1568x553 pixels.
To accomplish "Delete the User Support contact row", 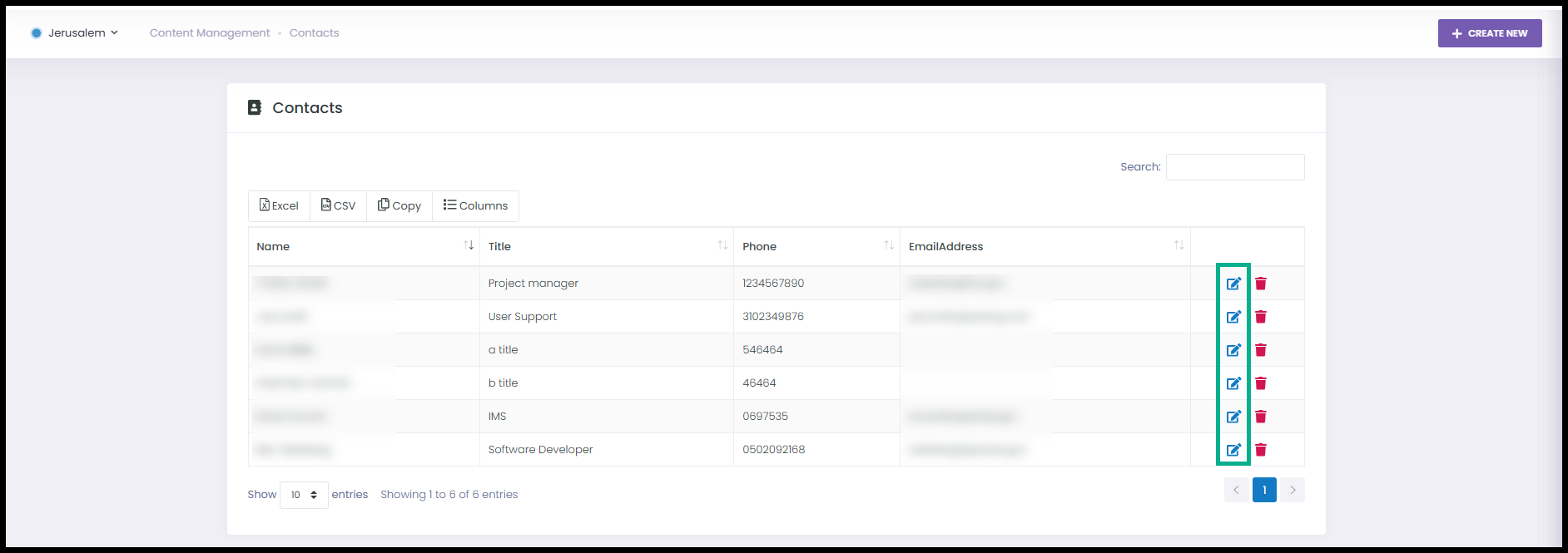I will click(1261, 317).
